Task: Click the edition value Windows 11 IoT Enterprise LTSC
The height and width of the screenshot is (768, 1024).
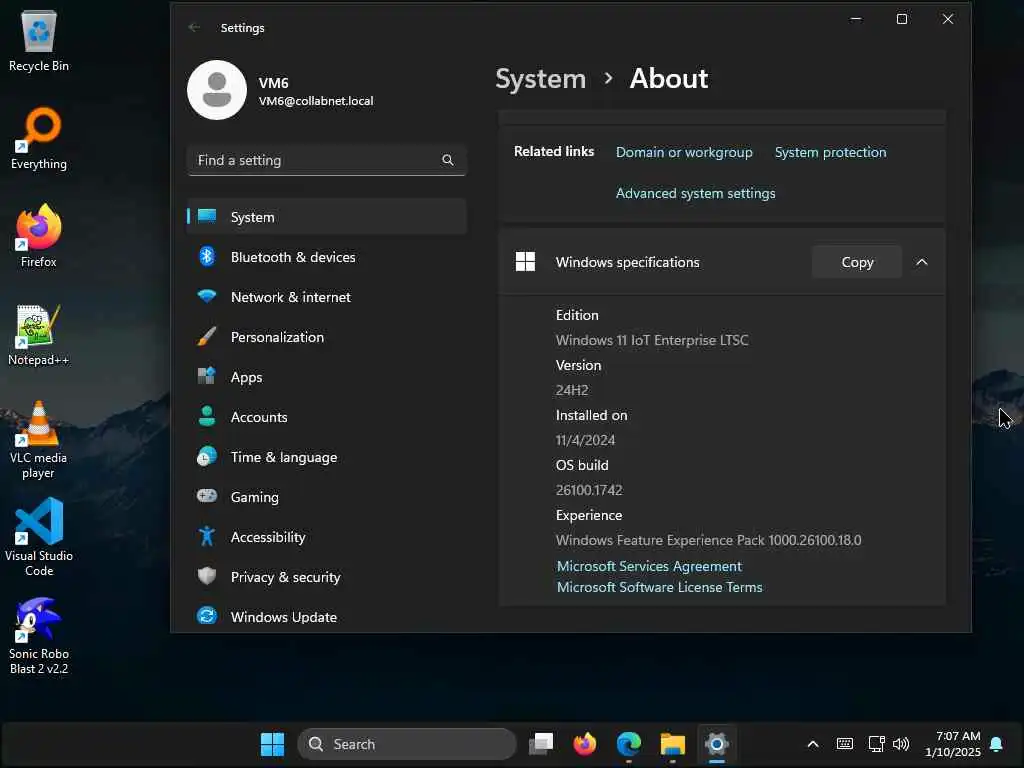Action: coord(652,340)
